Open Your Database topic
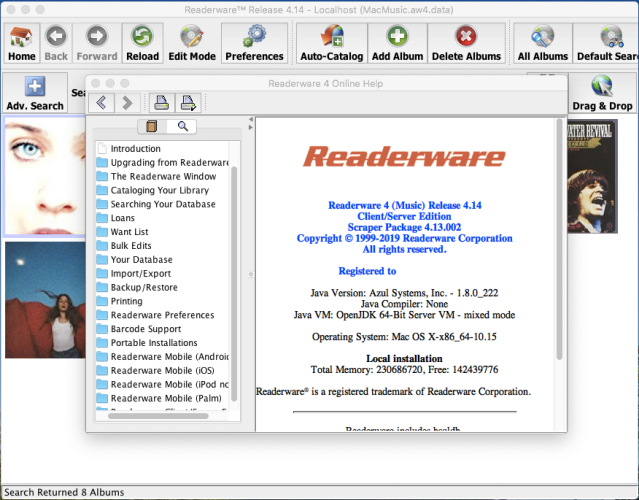Image resolution: width=639 pixels, height=500 pixels. pos(141,260)
